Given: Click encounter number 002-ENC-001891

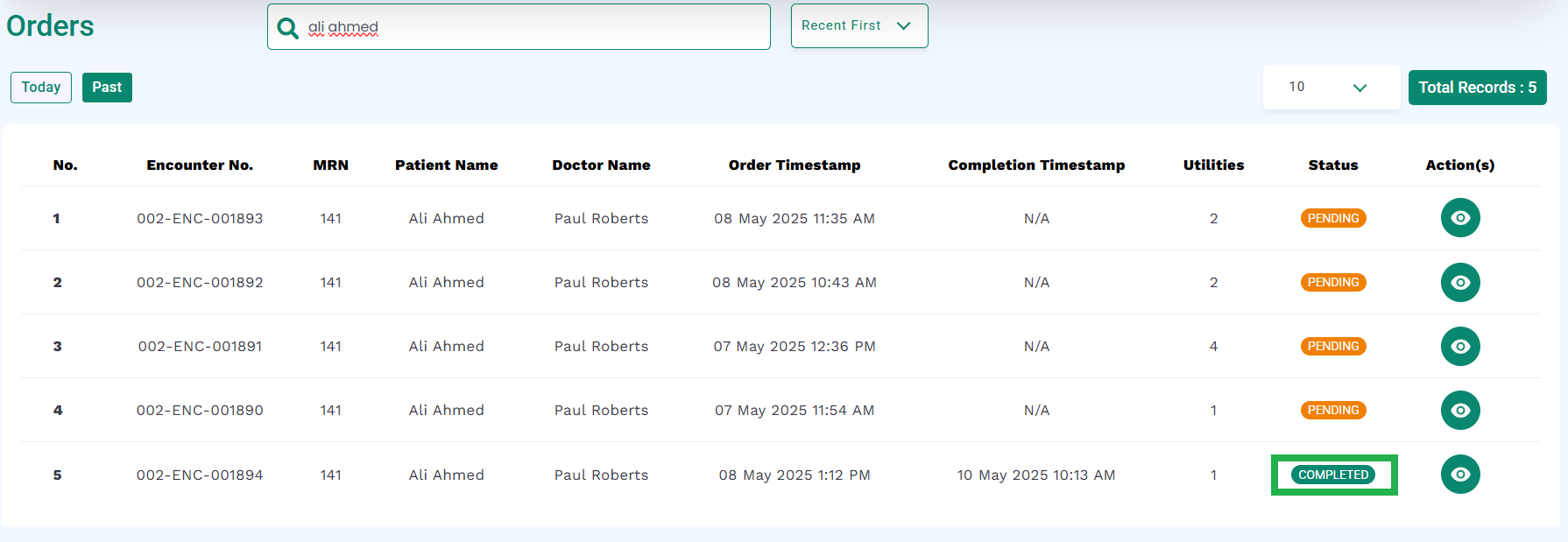Looking at the screenshot, I should [200, 346].
